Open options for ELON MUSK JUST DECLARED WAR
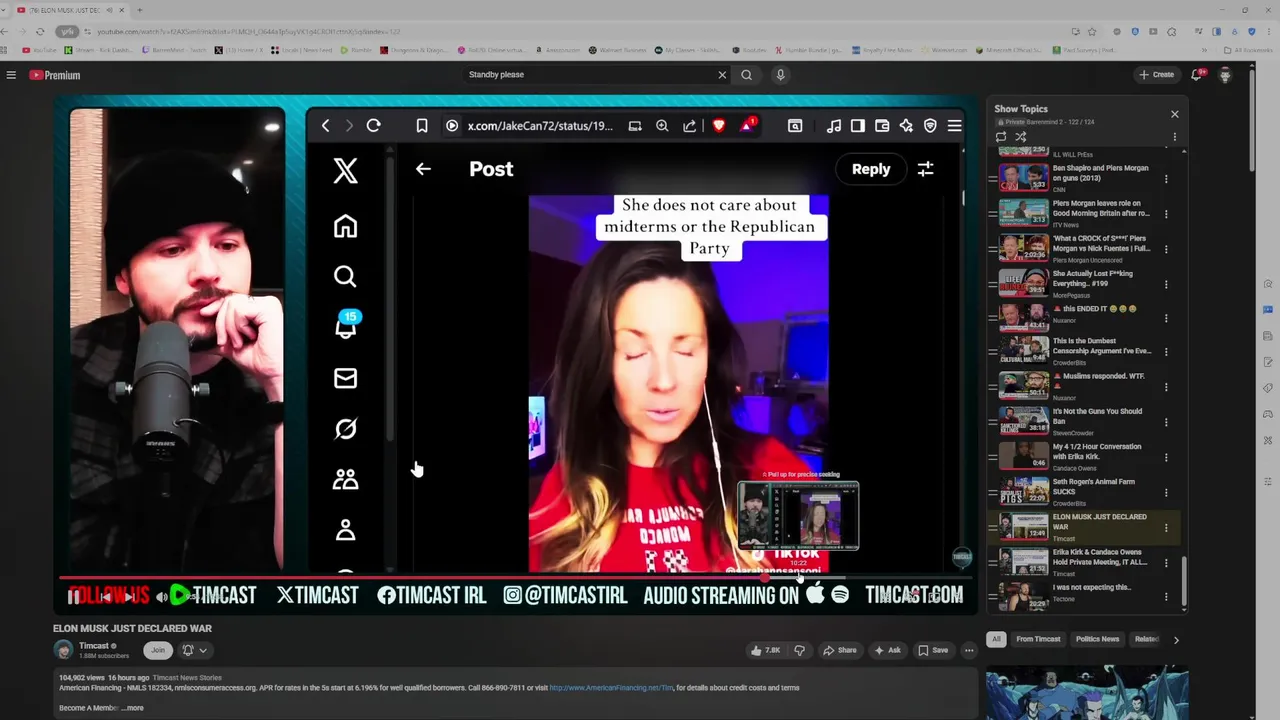 (x=1166, y=527)
